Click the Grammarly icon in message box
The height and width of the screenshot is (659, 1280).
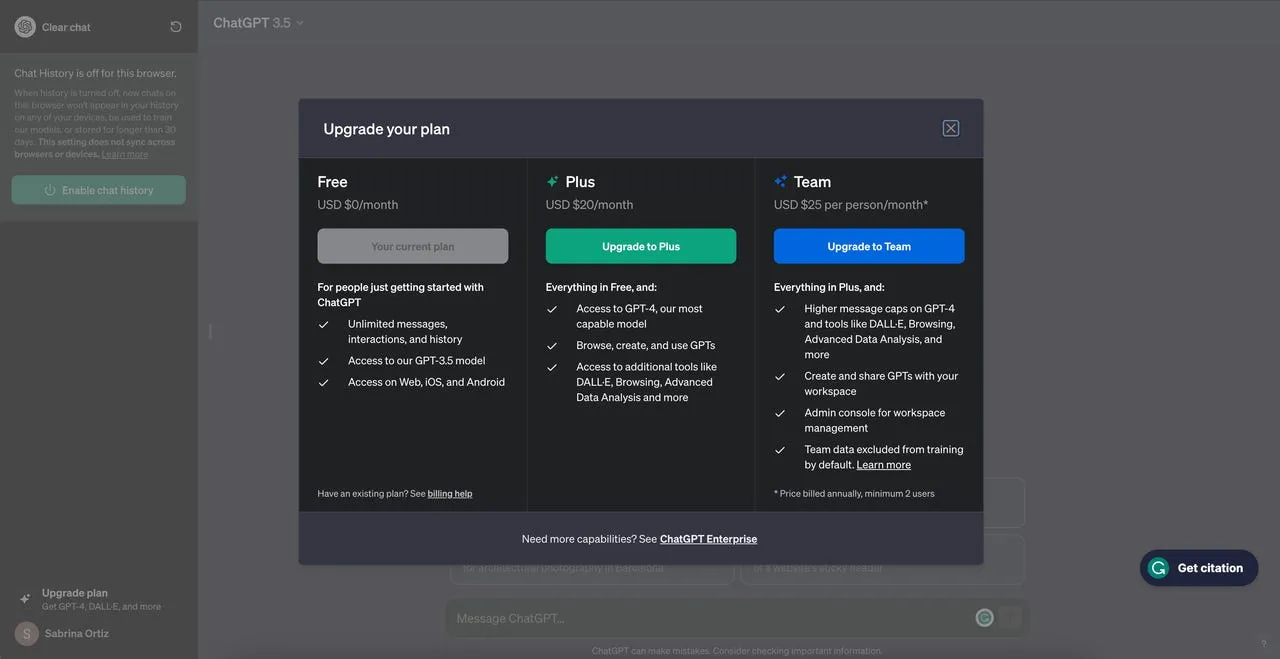click(984, 618)
